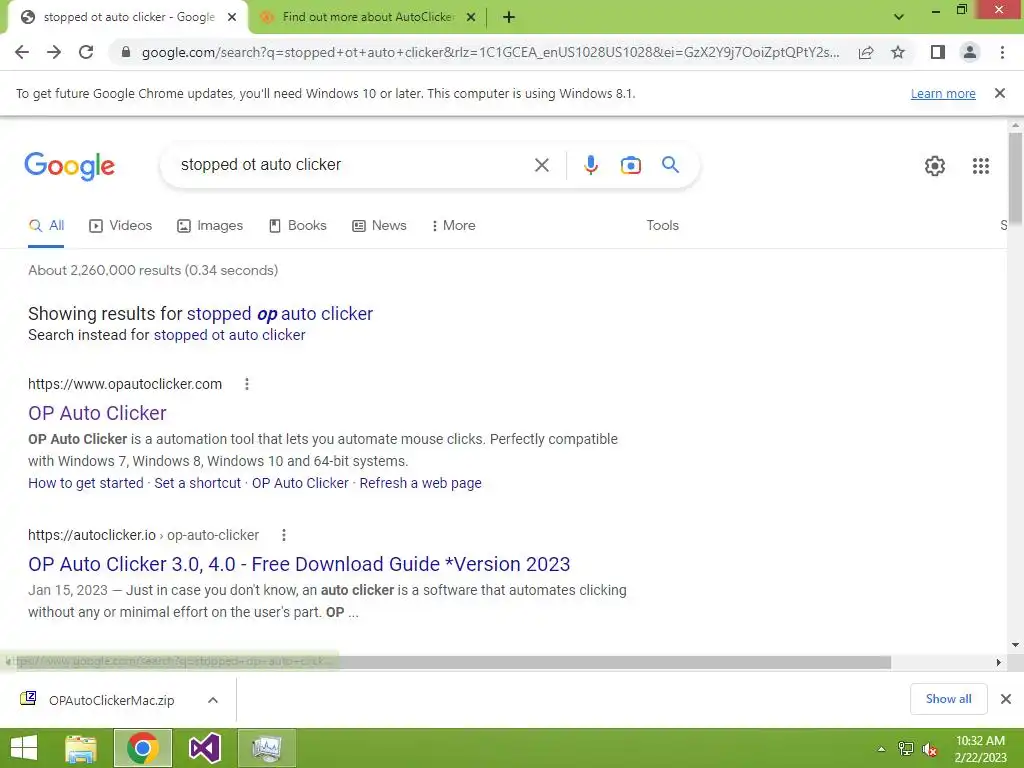Image resolution: width=1024 pixels, height=768 pixels.
Task: Search instead for 'stopped ot auto clicker'
Action: (229, 335)
